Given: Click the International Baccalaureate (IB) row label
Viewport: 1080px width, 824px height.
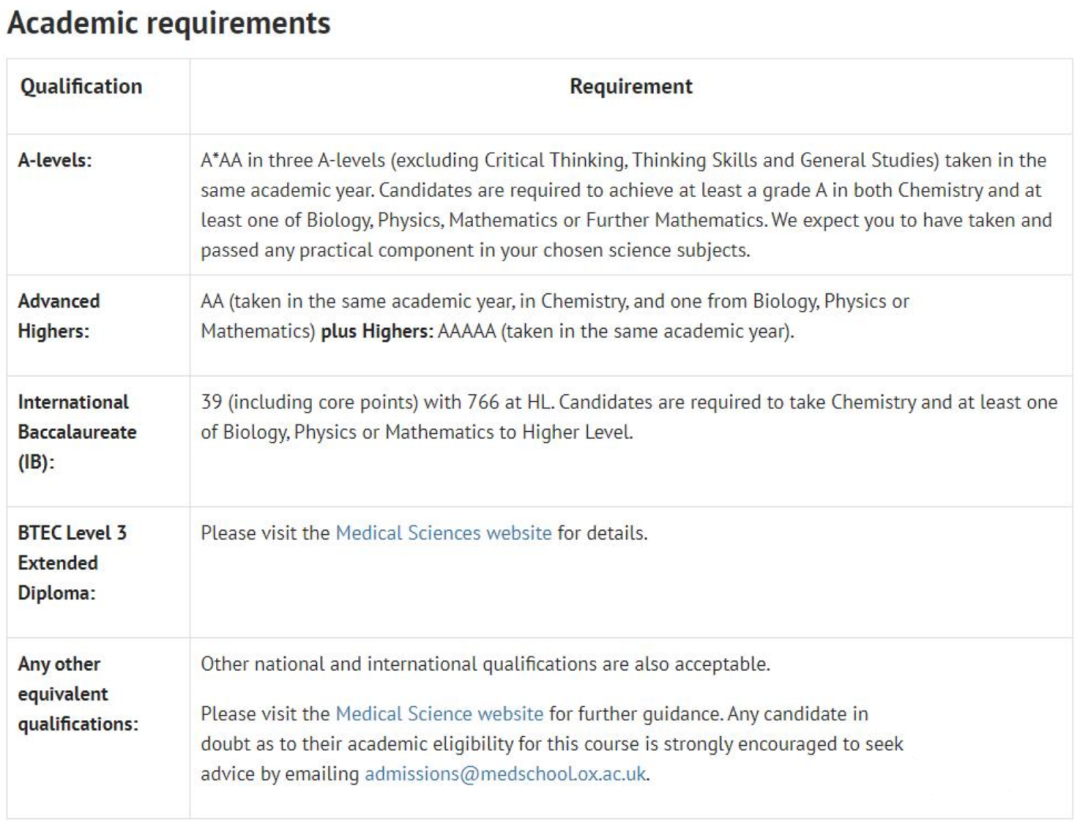Looking at the screenshot, I should [77, 432].
